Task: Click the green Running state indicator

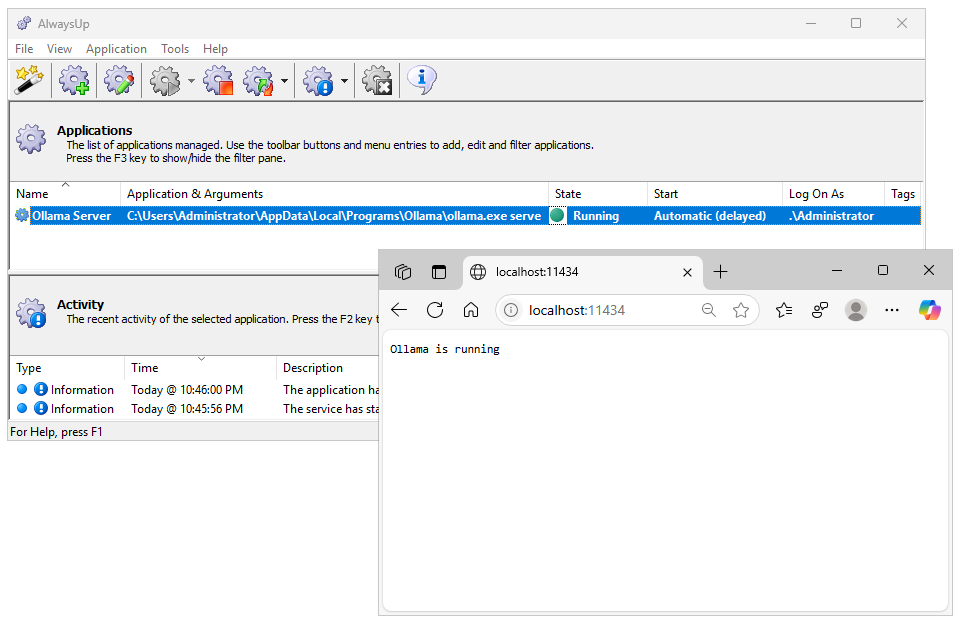Action: pos(557,215)
